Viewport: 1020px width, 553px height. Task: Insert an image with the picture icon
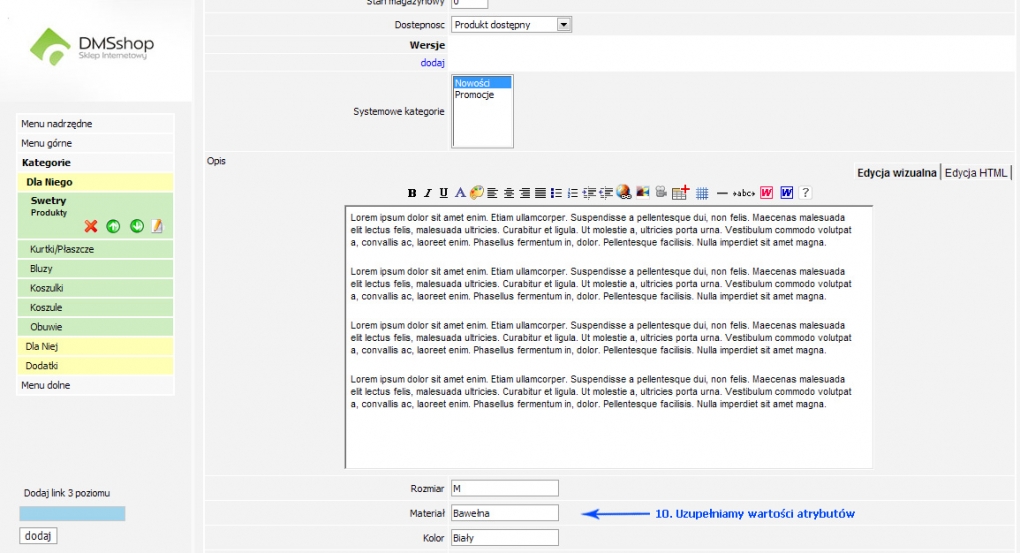pyautogui.click(x=643, y=192)
